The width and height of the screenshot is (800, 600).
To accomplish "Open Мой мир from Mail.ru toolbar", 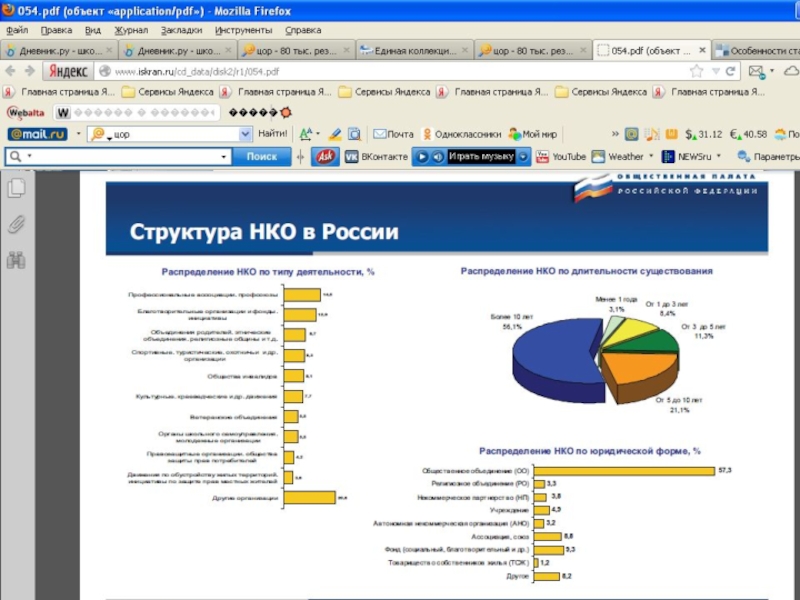I will click(x=533, y=134).
